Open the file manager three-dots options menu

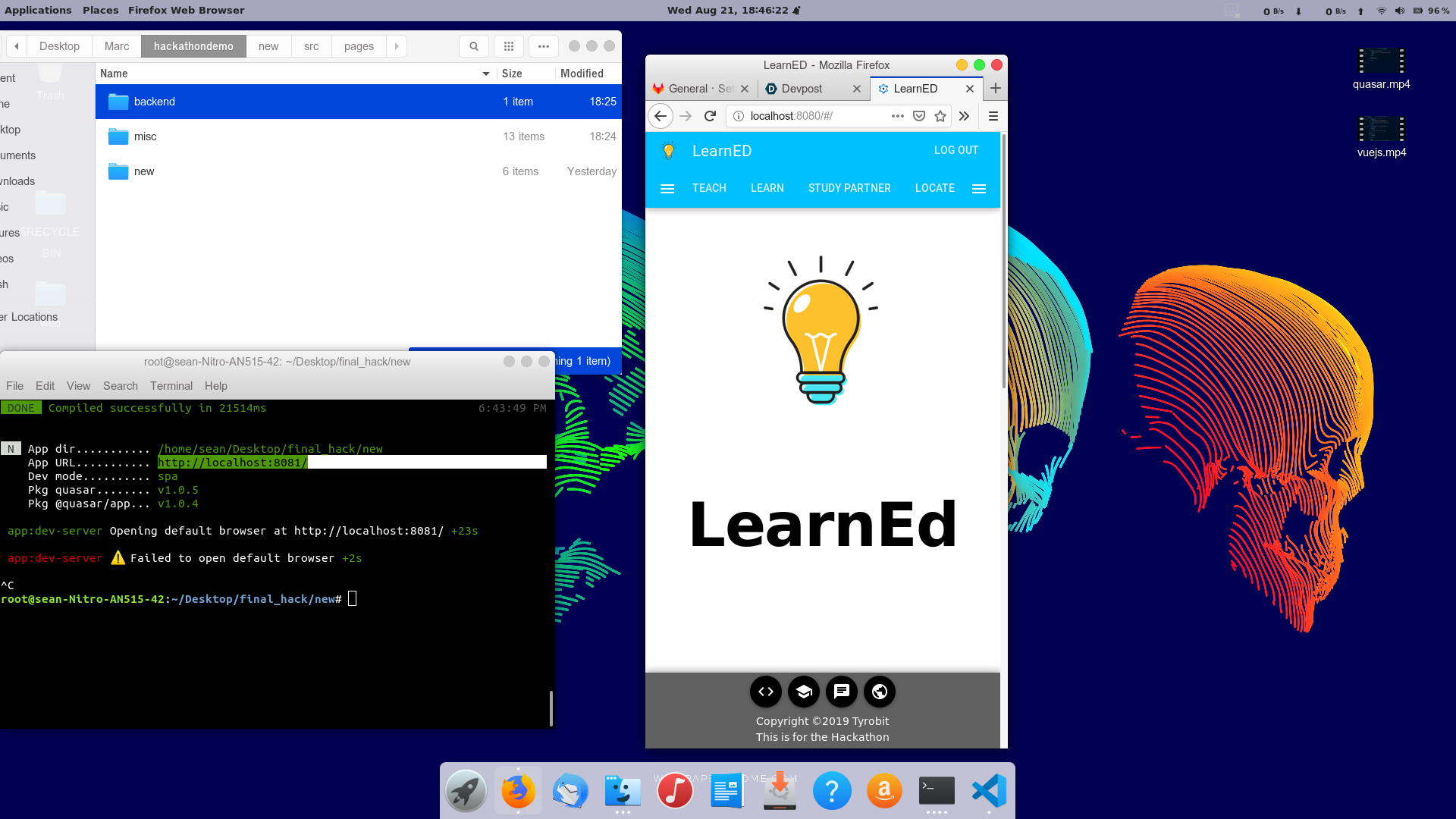click(544, 46)
